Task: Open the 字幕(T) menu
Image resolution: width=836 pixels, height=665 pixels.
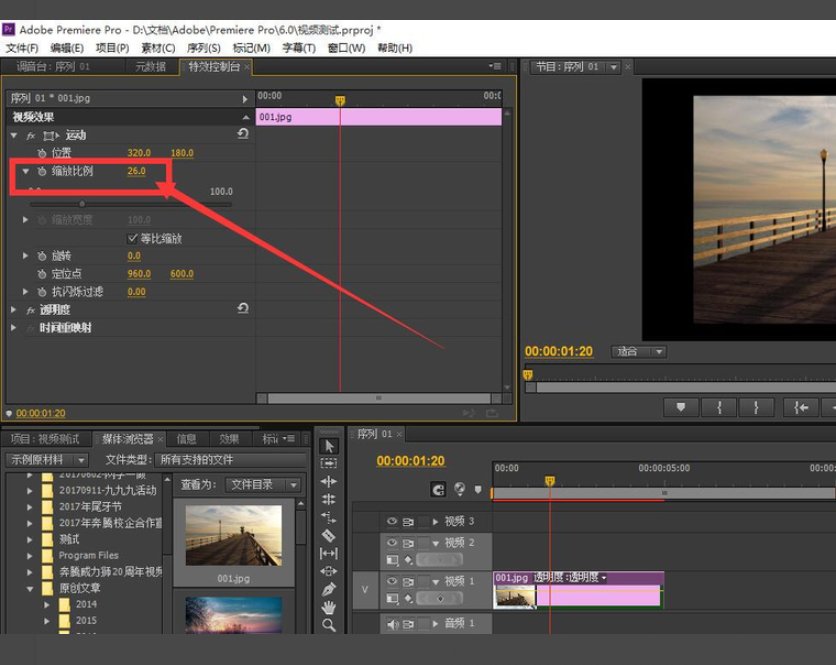Action: coord(298,48)
